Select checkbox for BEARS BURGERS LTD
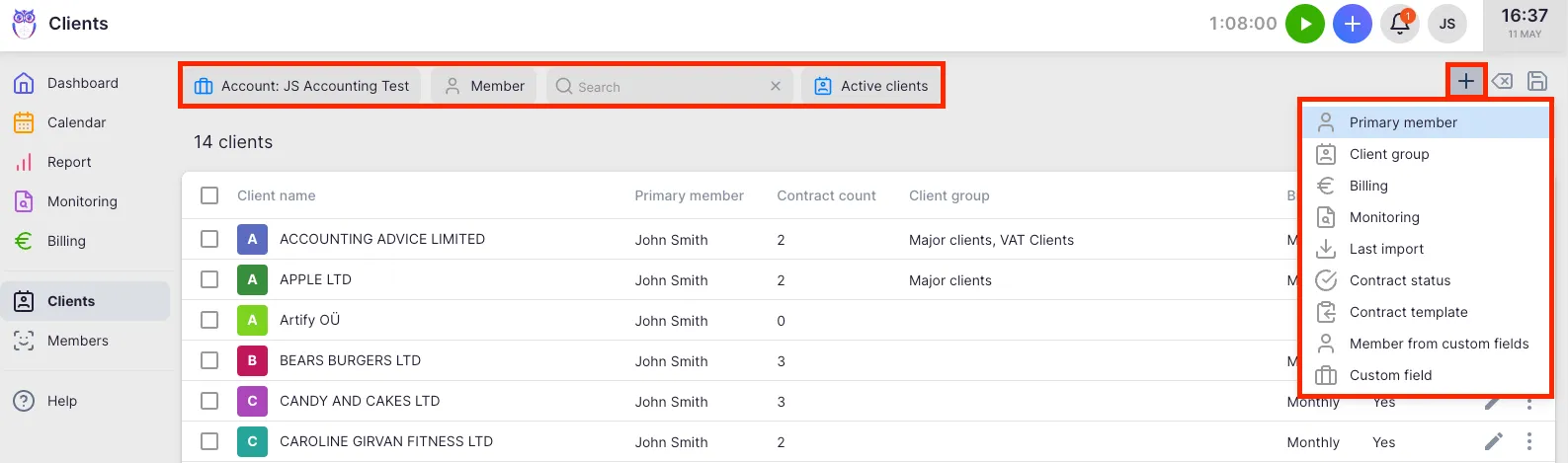The width and height of the screenshot is (1568, 463). click(x=209, y=360)
